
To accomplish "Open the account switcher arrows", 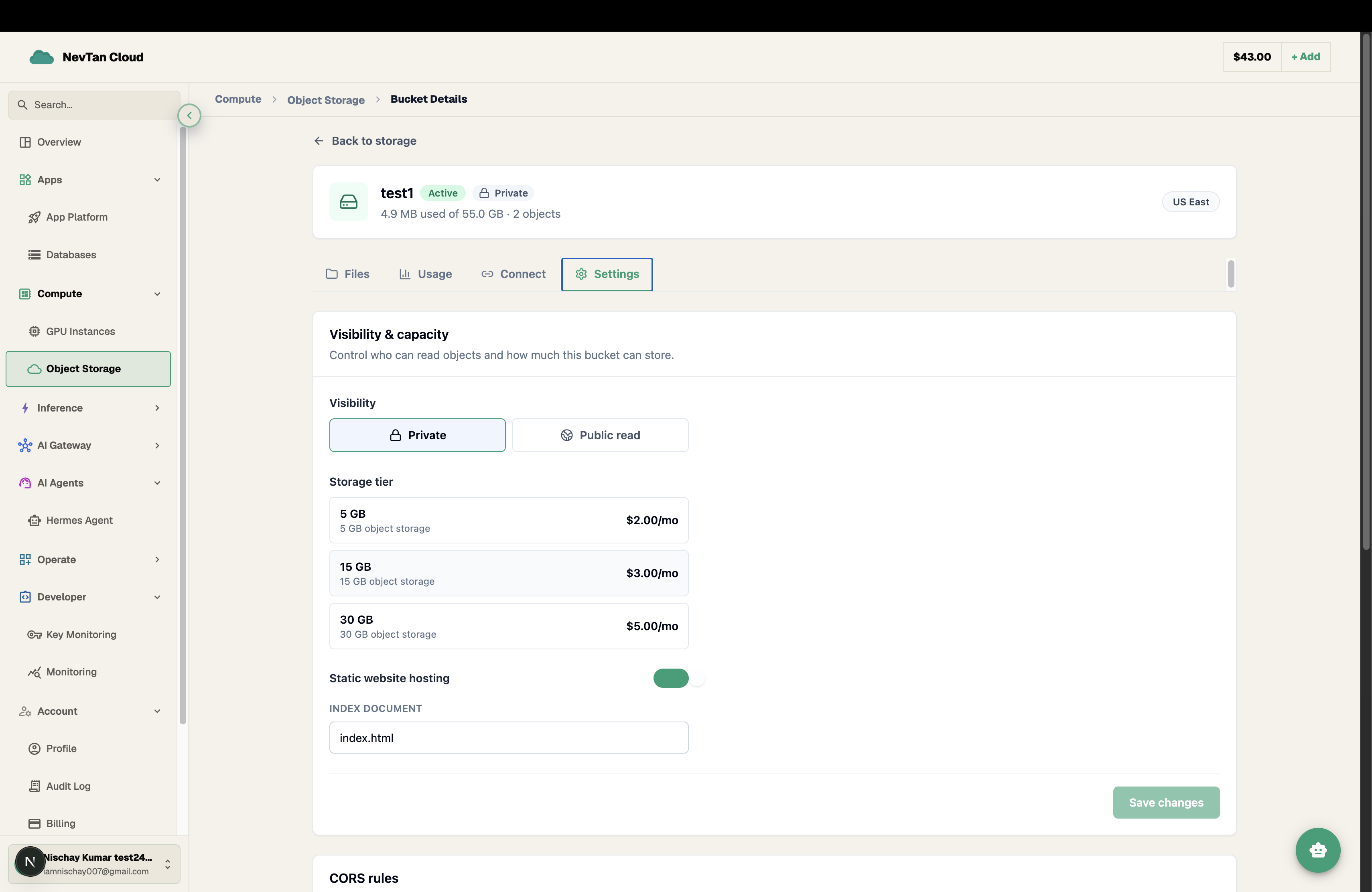I will [x=168, y=864].
